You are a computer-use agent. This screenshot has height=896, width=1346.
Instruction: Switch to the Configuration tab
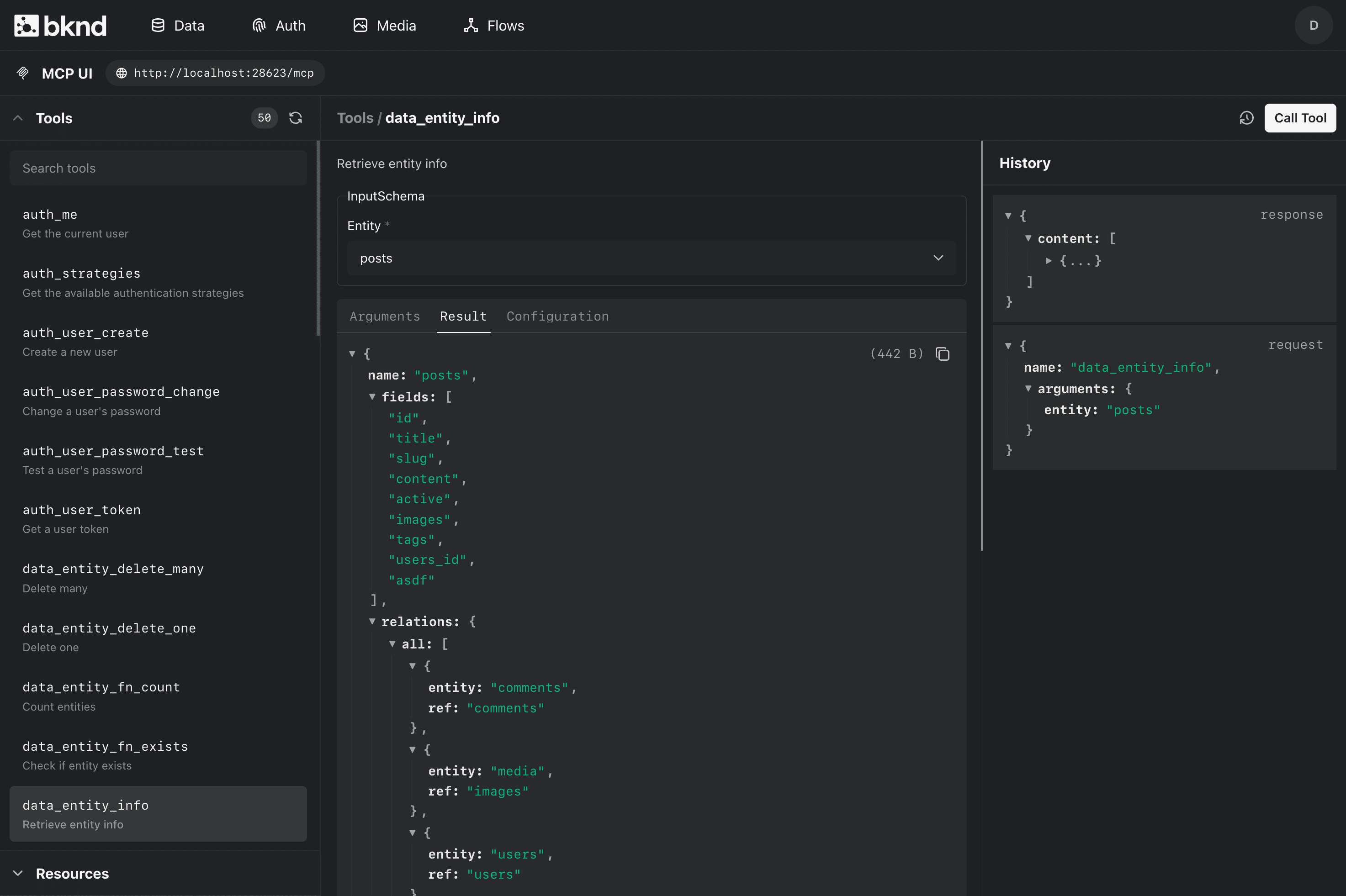557,316
